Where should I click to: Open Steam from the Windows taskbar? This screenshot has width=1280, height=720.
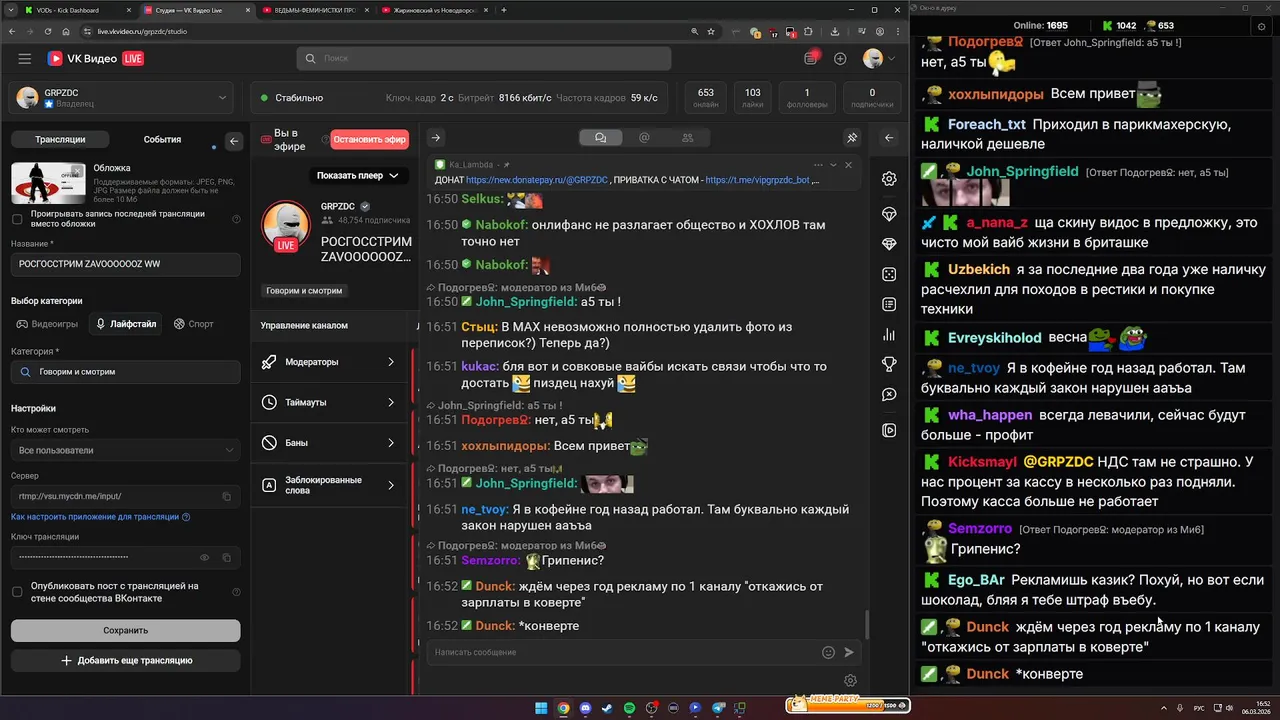[607, 708]
